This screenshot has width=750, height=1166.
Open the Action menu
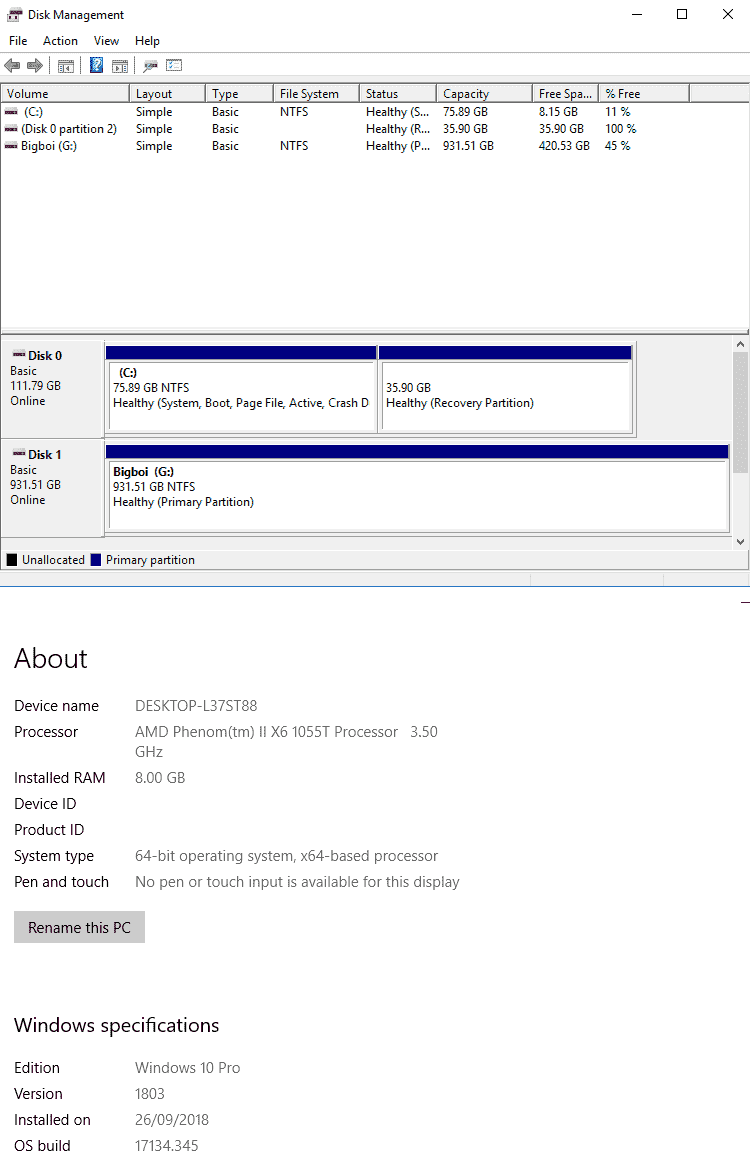[x=60, y=41]
